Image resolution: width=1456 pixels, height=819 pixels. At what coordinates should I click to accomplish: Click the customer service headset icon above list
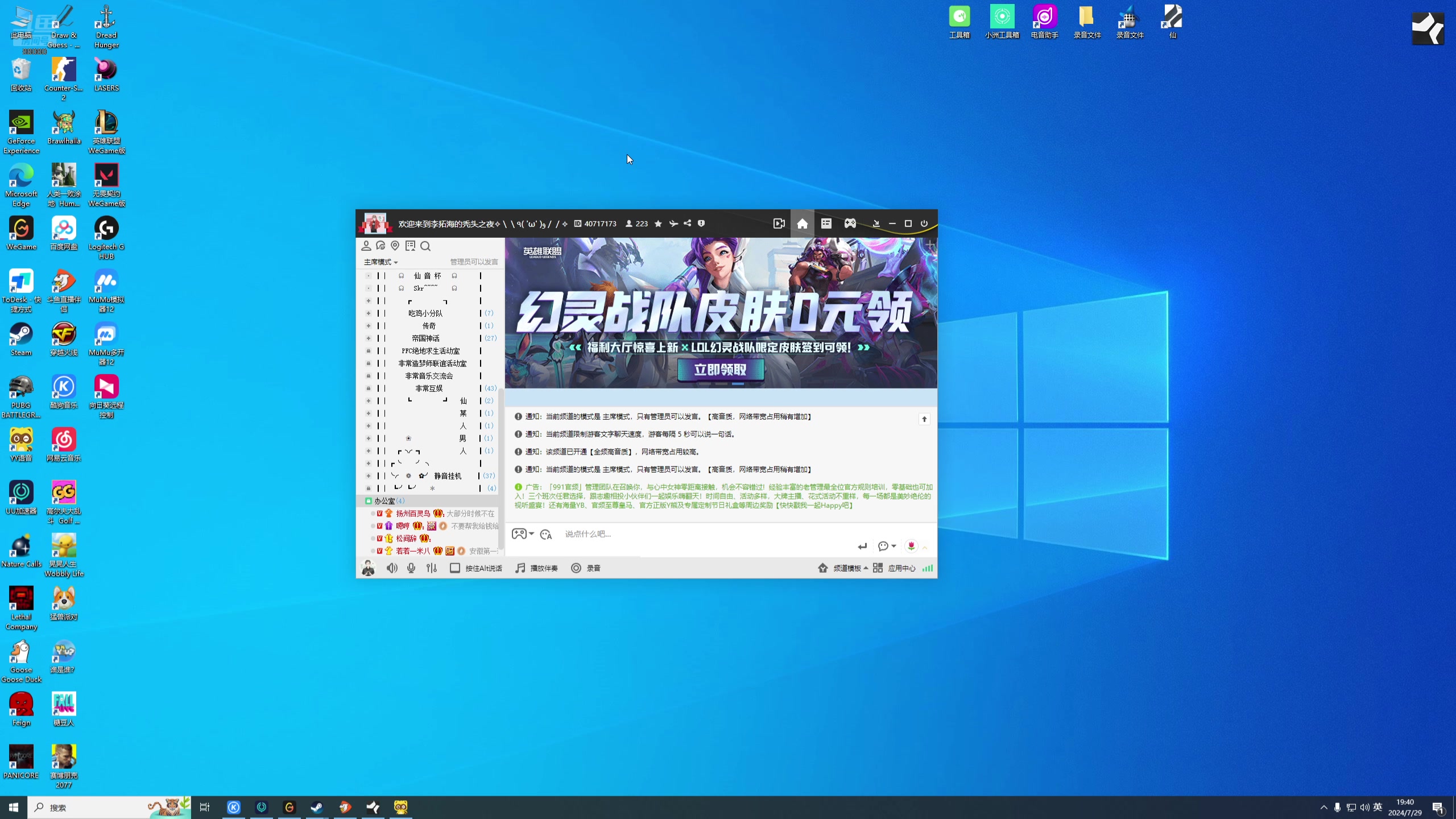pyautogui.click(x=380, y=246)
